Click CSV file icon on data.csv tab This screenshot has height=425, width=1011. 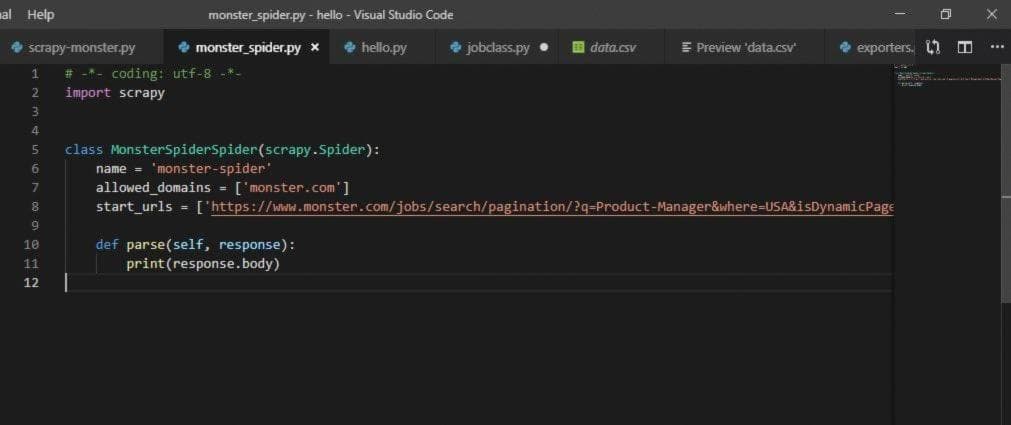pyautogui.click(x=578, y=47)
